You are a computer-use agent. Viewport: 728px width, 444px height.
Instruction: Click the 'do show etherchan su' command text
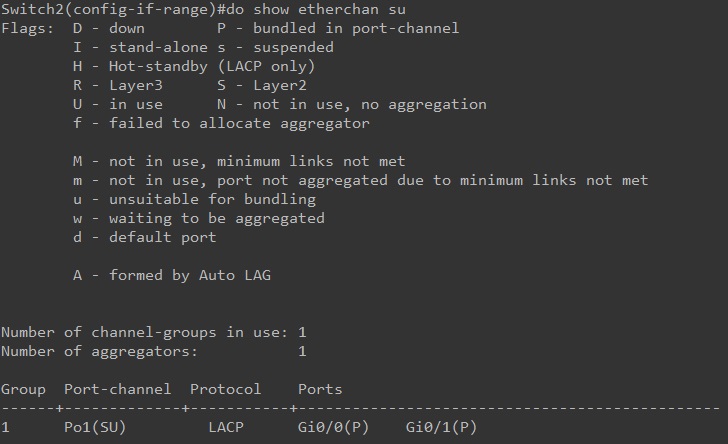(x=321, y=10)
